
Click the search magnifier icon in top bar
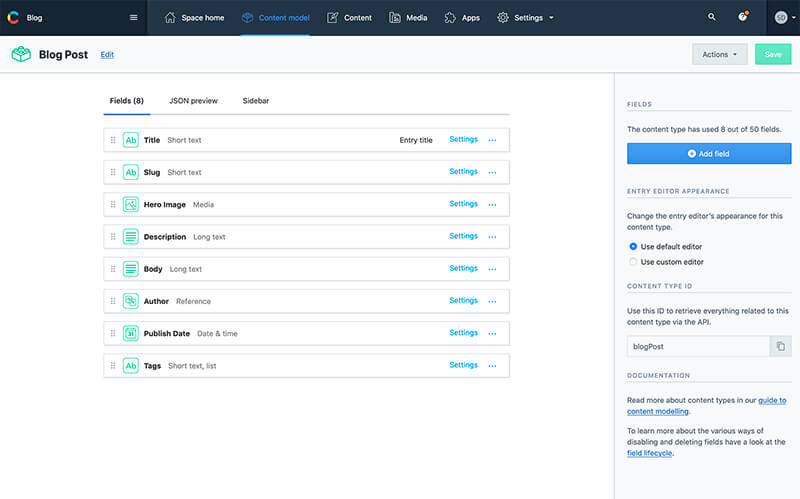point(712,17)
